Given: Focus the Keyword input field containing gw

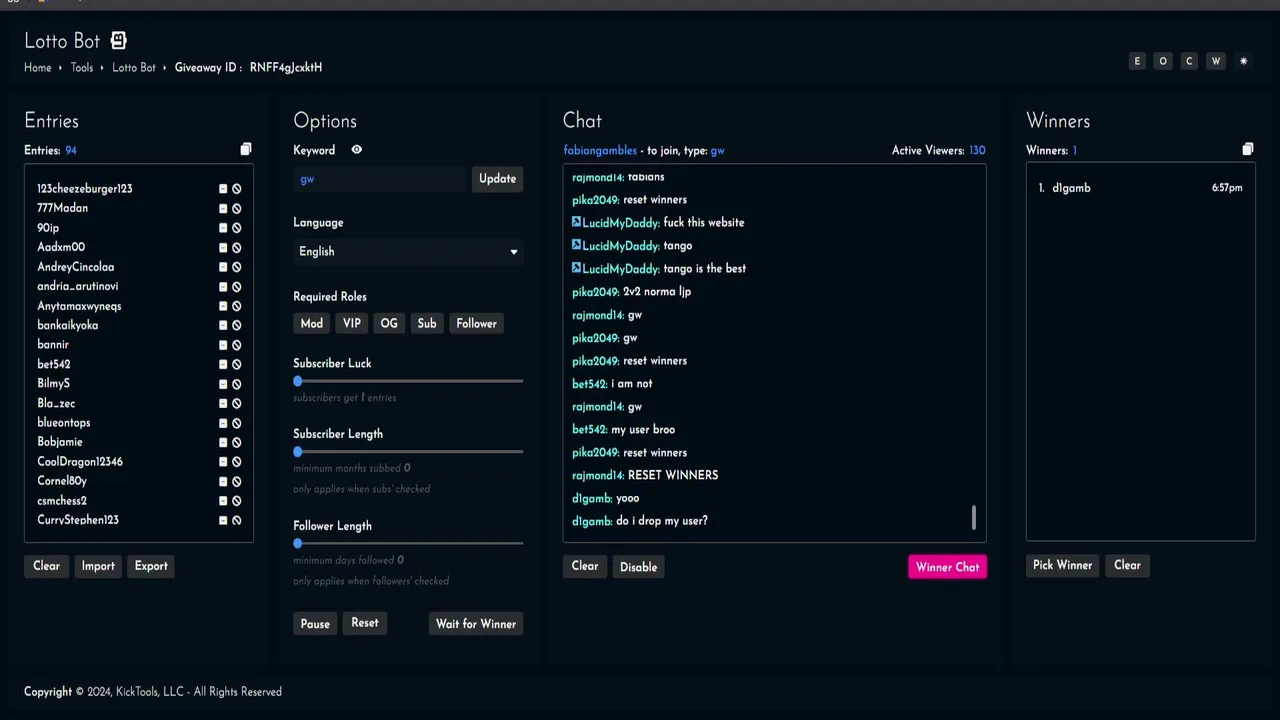Looking at the screenshot, I should point(381,179).
